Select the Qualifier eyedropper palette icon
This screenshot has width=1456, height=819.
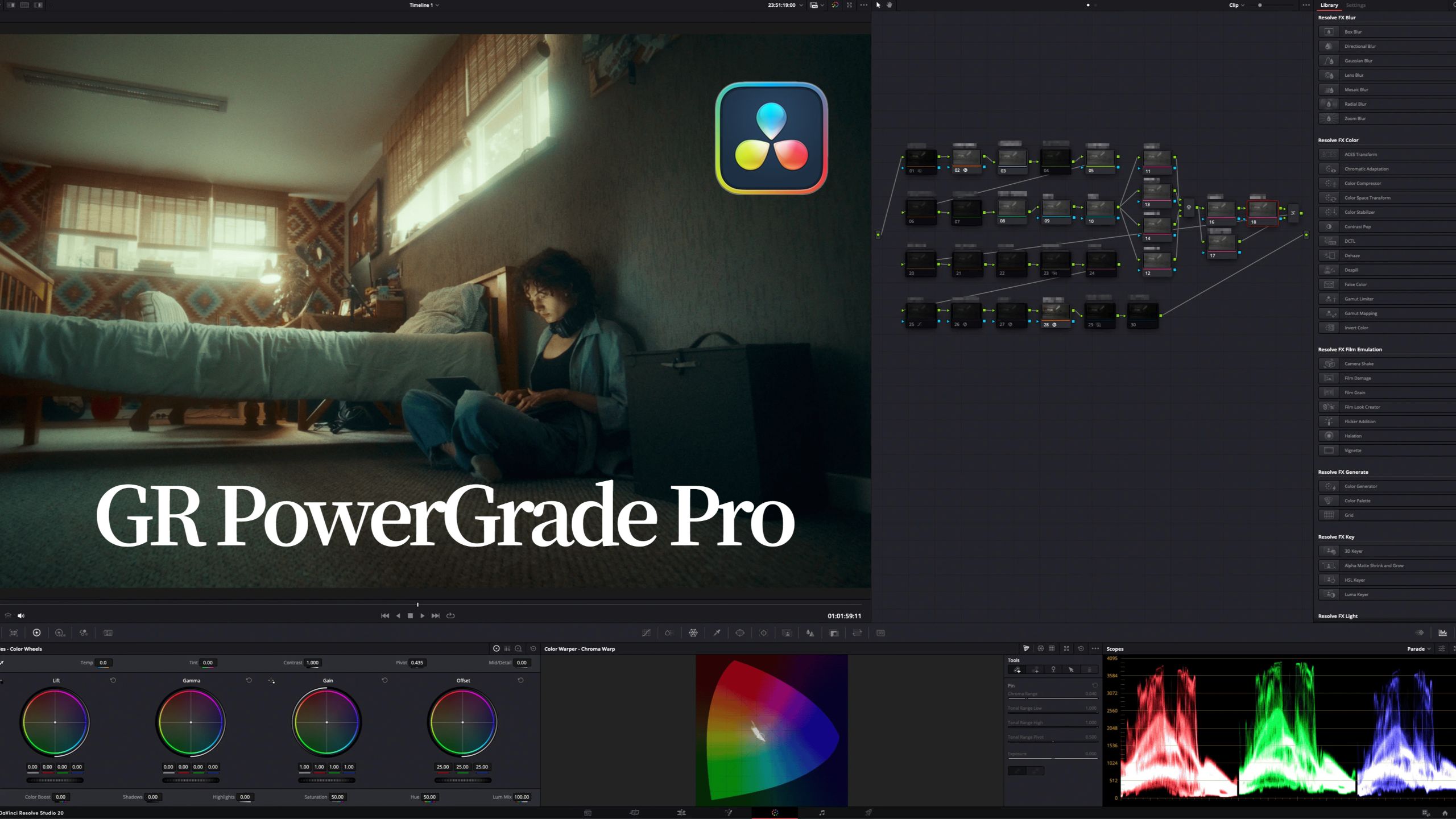coord(717,632)
